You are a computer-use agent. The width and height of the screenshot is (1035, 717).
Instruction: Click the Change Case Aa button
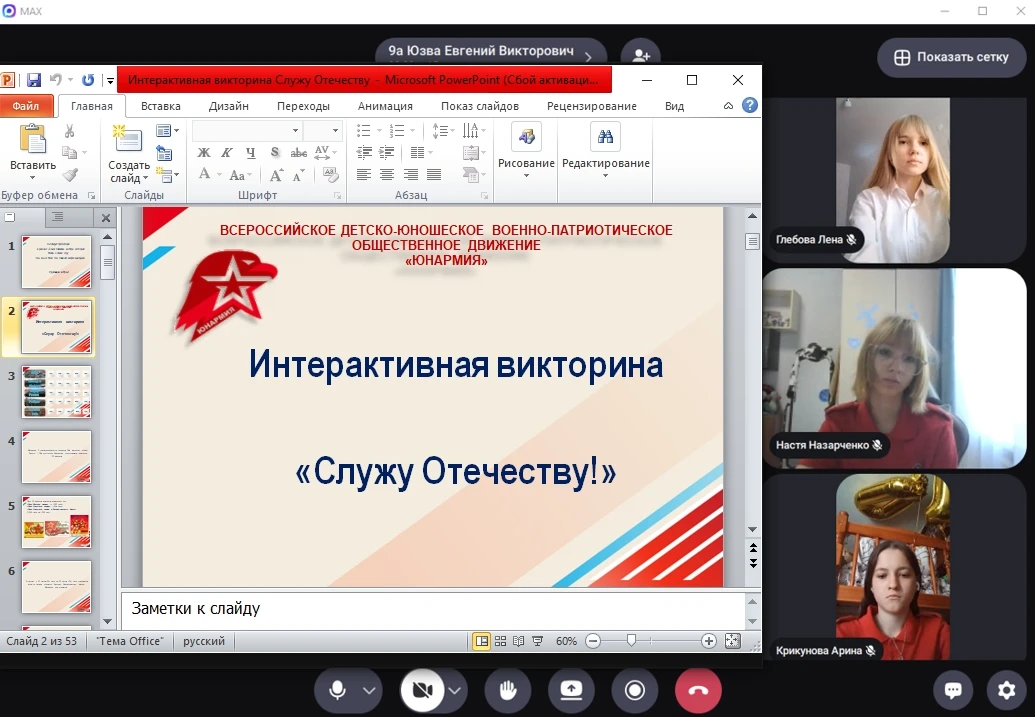click(x=237, y=175)
